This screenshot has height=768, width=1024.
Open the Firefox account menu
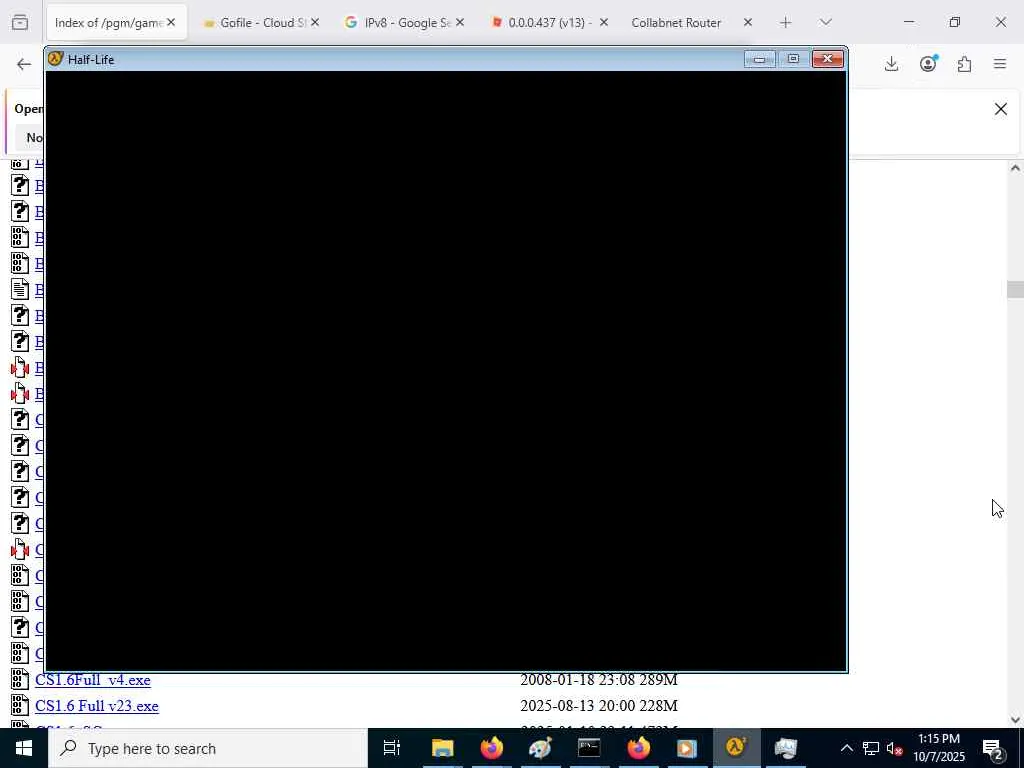point(928,64)
